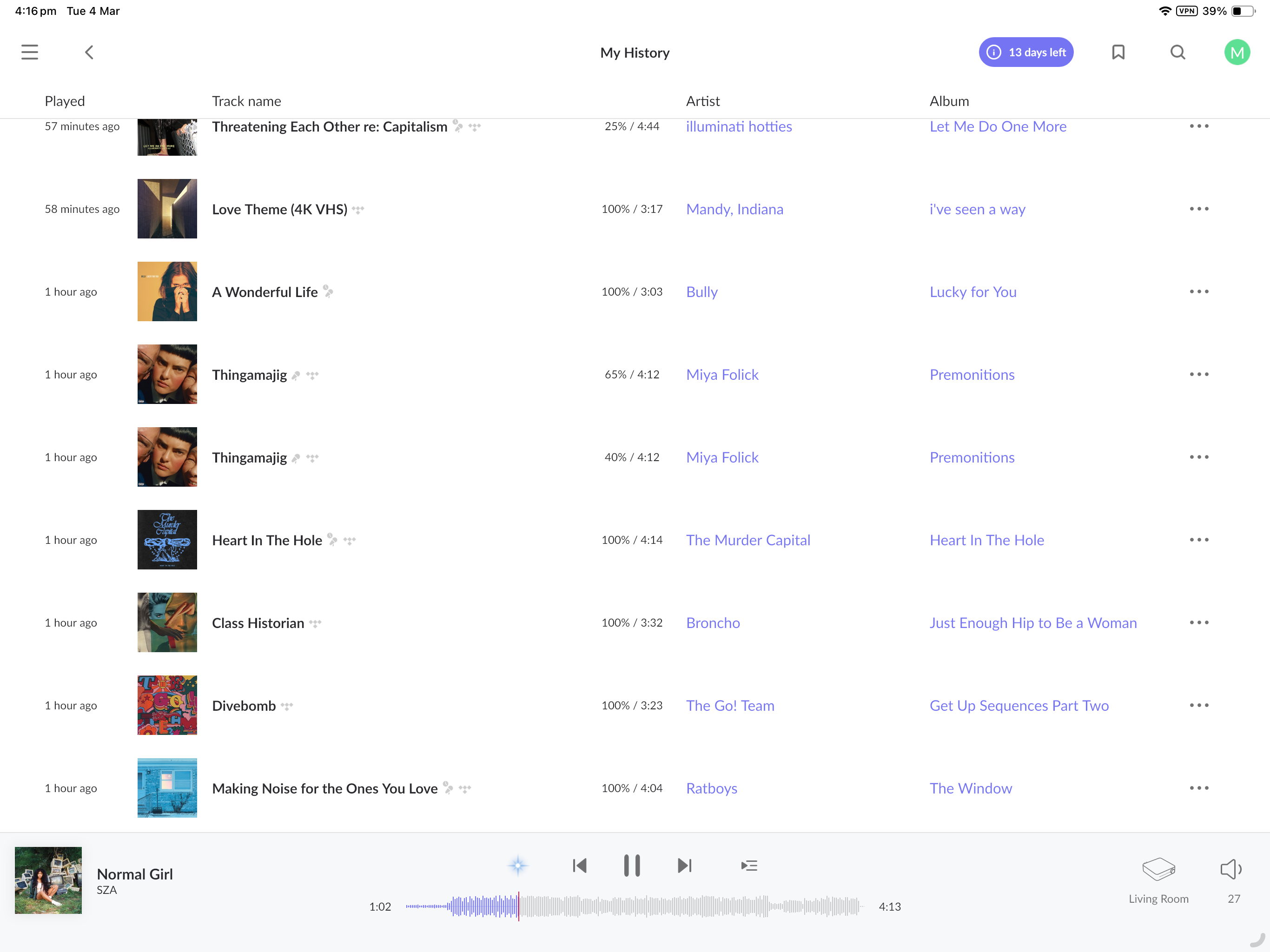Click lyrics icon beside Heart In The Hole

(x=332, y=539)
